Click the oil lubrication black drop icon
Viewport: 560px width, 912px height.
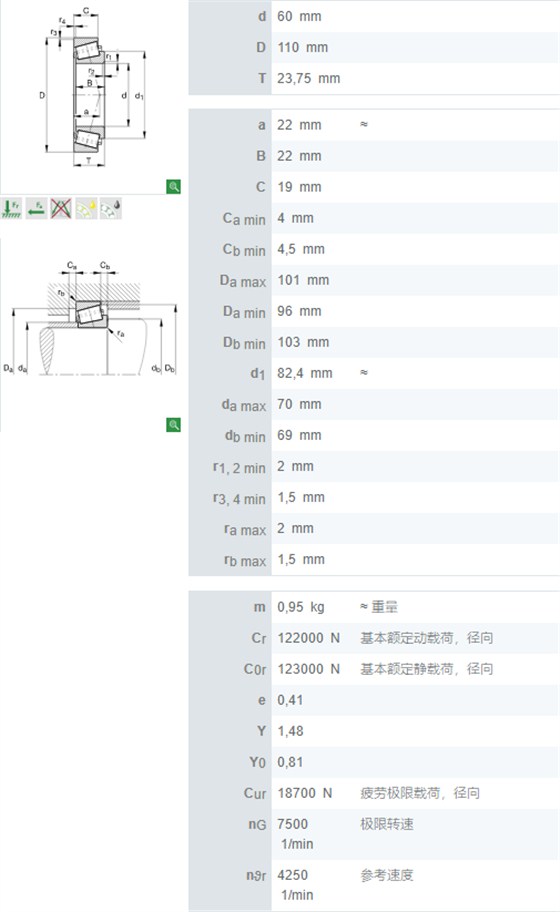(110, 208)
